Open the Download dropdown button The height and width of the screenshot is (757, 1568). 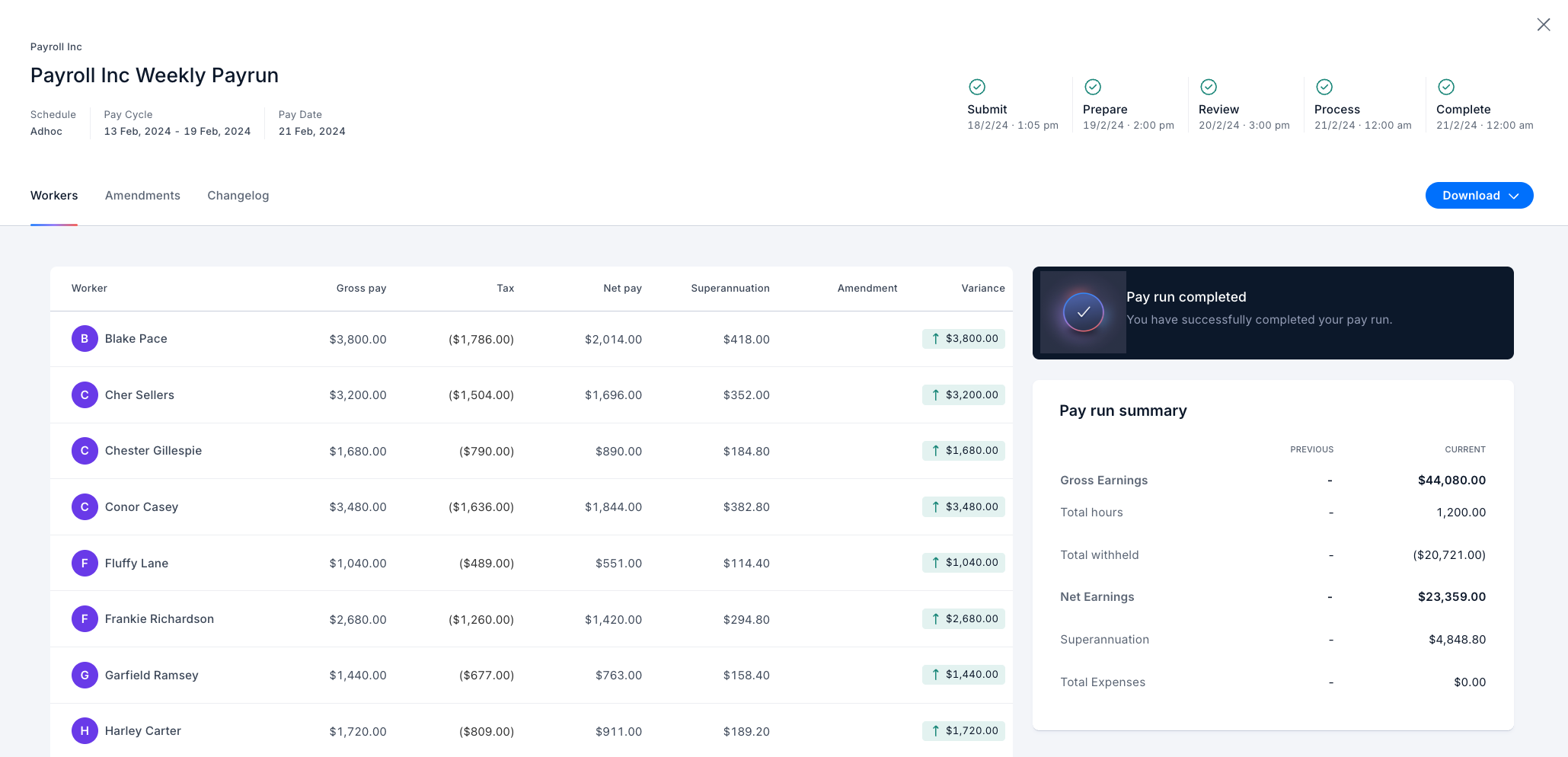1479,196
